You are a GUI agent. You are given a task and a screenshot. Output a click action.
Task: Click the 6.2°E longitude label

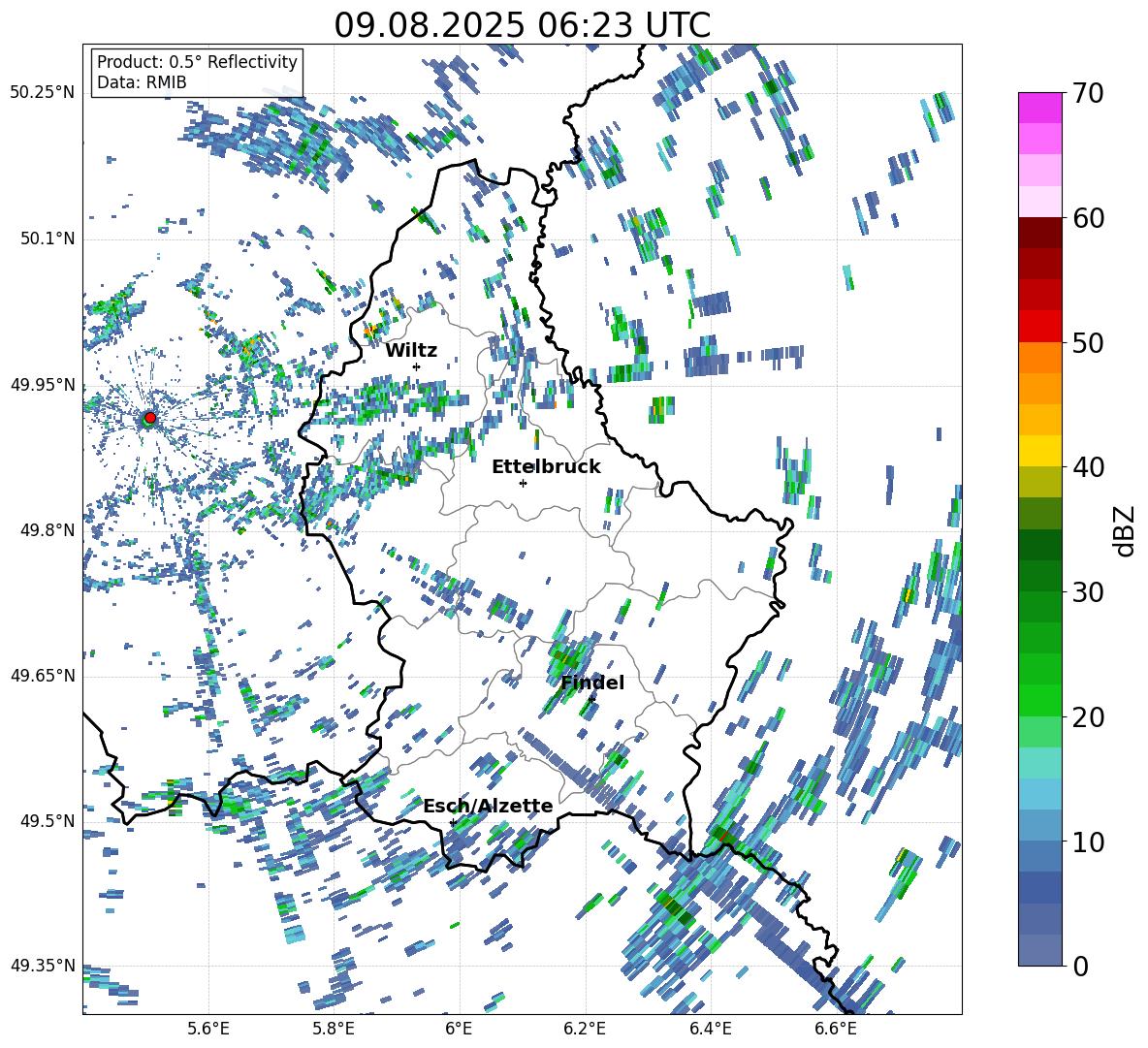coord(585,1029)
